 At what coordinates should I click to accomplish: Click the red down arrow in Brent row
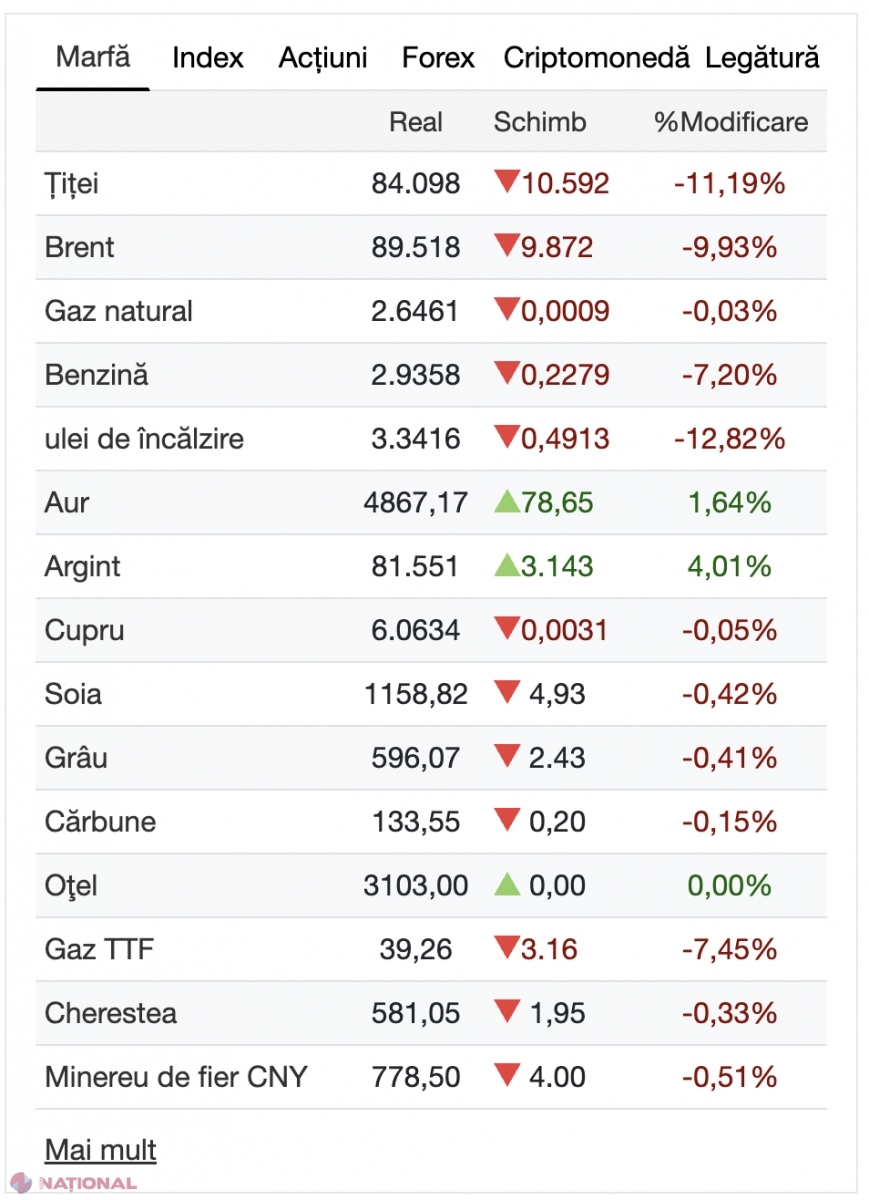click(506, 245)
